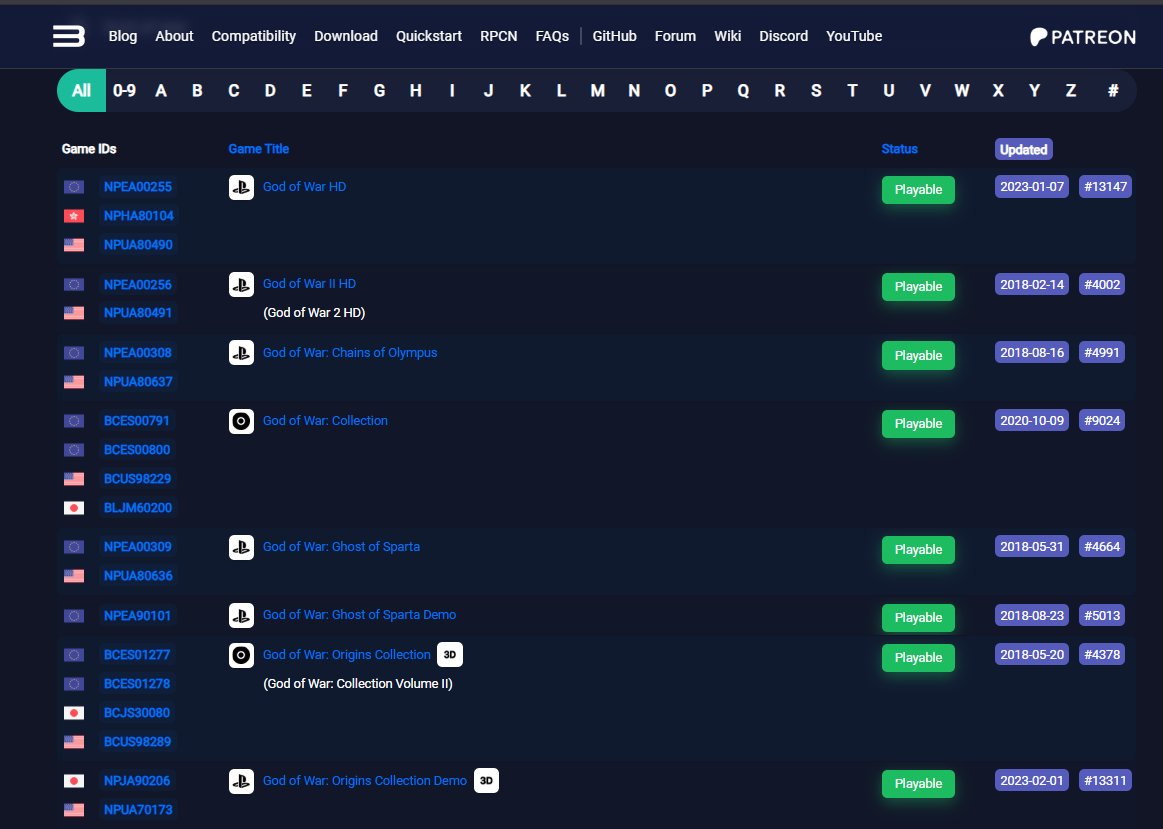This screenshot has height=829, width=1163.
Task: Click the US flag next to NPUA80491
Action: [73, 313]
